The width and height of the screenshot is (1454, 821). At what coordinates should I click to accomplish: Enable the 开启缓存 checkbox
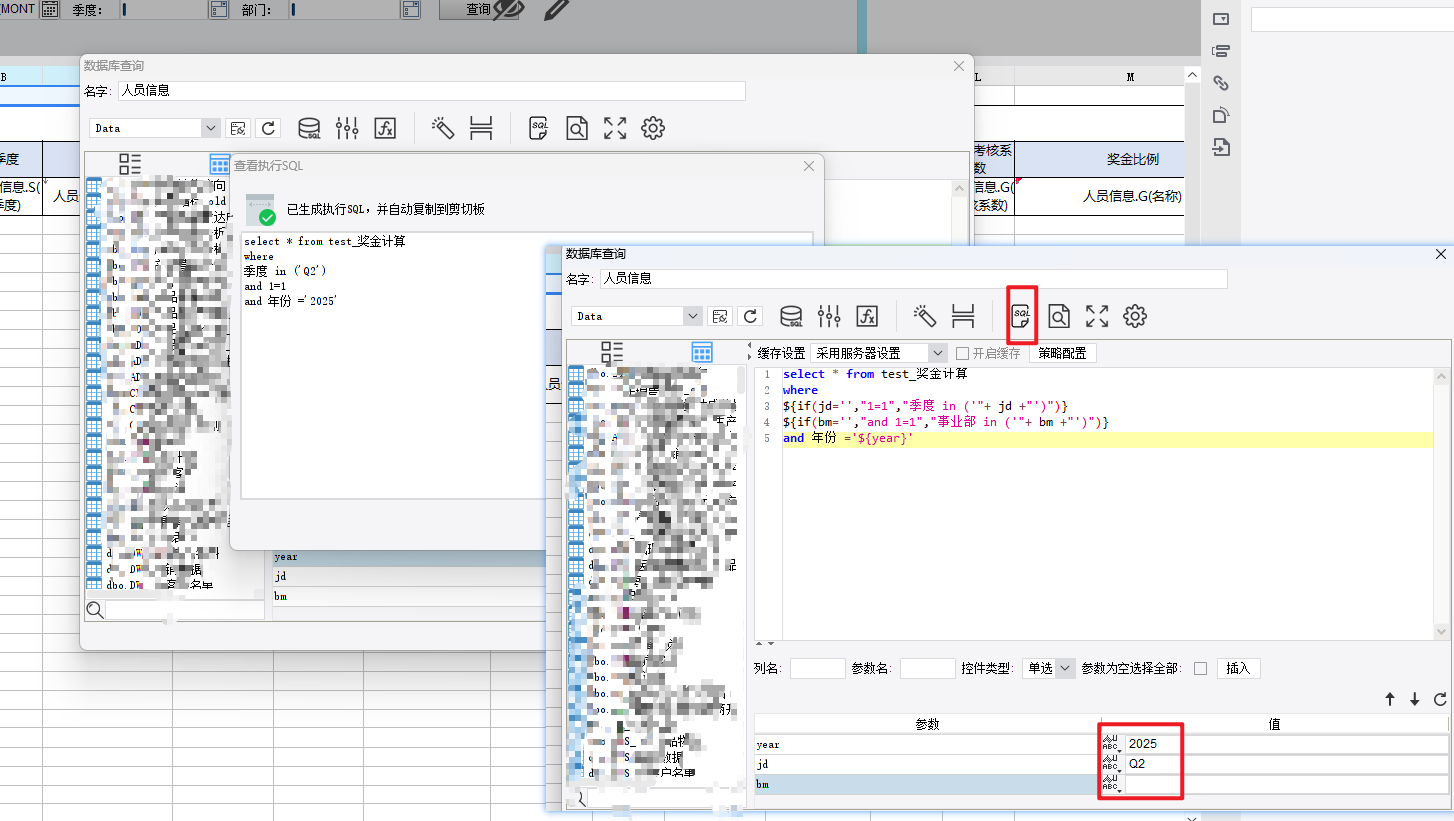point(962,353)
